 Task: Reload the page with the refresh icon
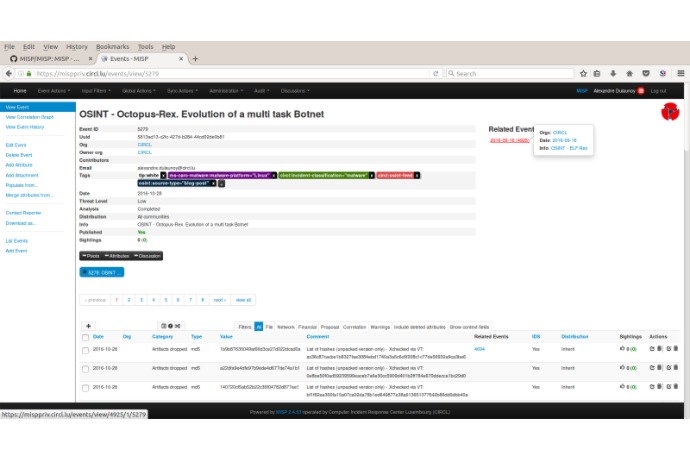click(x=436, y=74)
